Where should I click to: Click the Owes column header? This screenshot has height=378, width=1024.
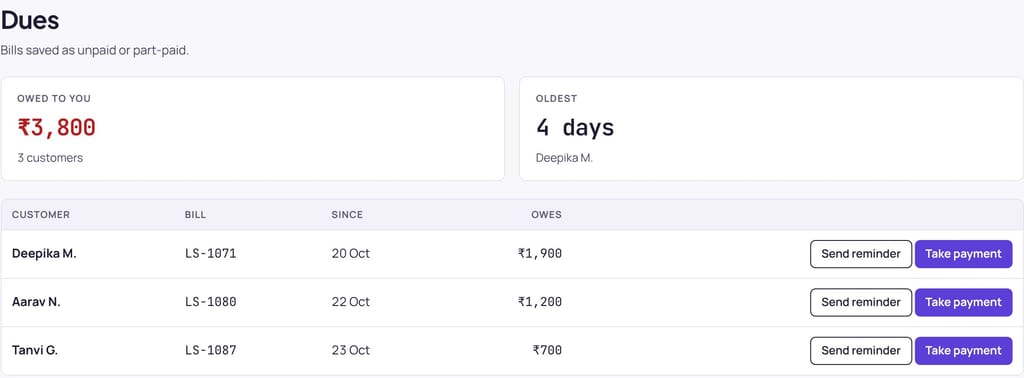(547, 215)
